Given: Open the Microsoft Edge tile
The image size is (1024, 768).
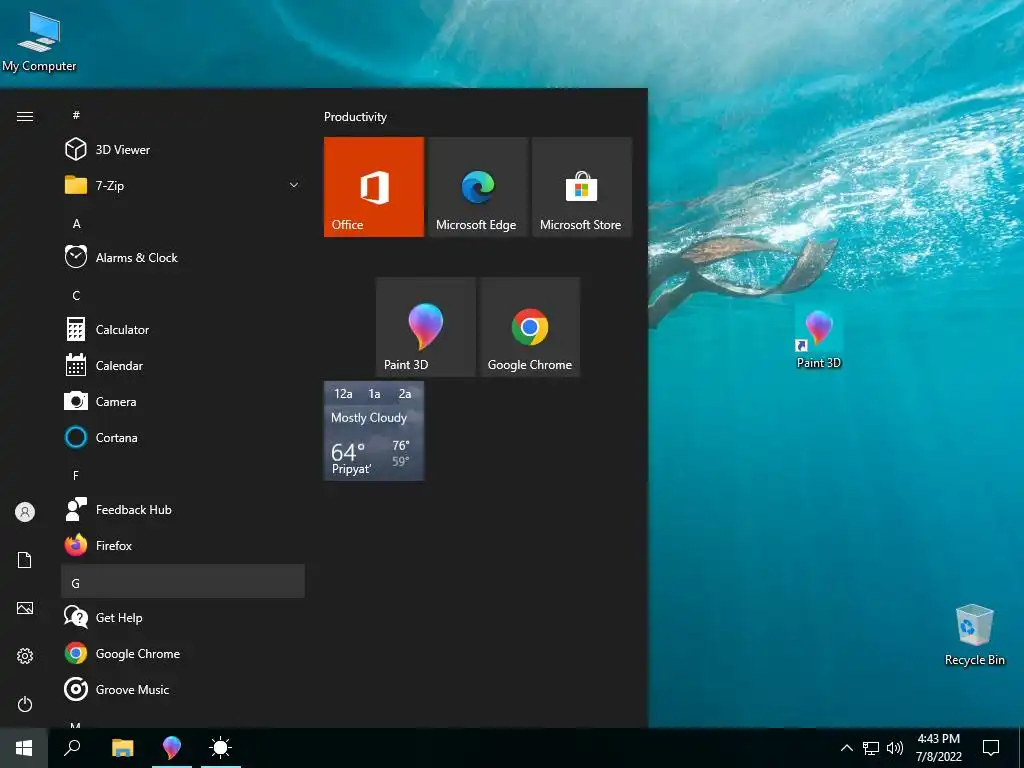Looking at the screenshot, I should tap(477, 187).
